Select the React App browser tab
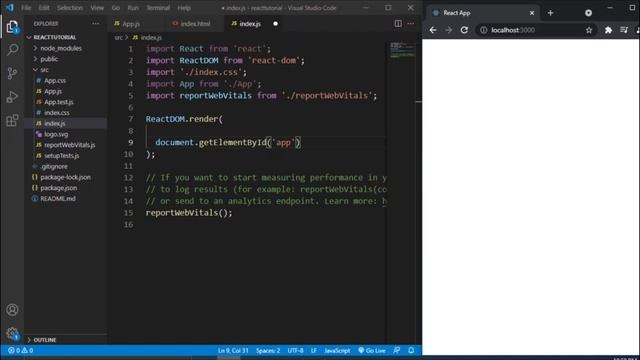The width and height of the screenshot is (640, 360). pos(482,13)
